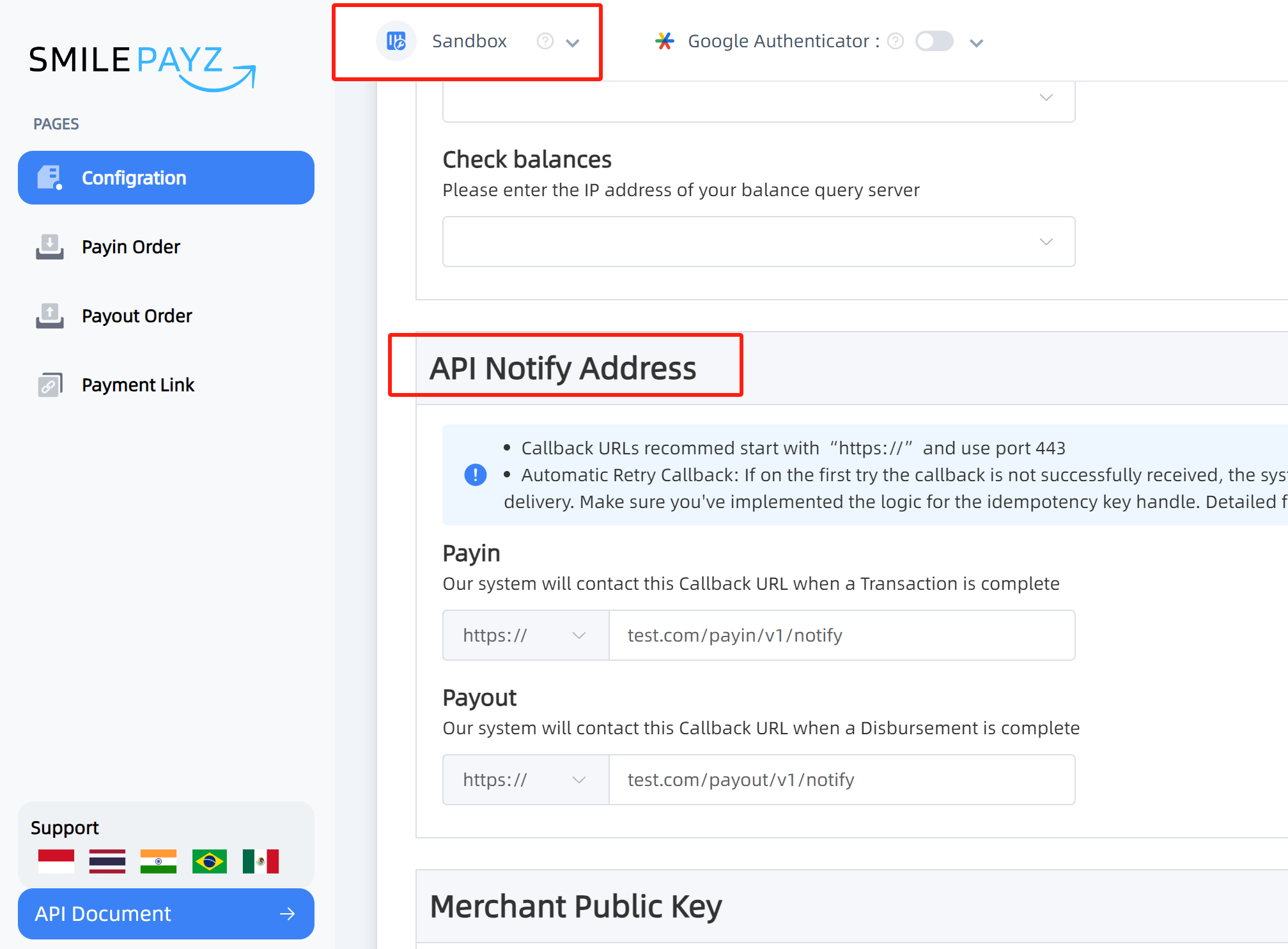Click the Payout callback URL input field
1288x949 pixels.
click(x=841, y=779)
